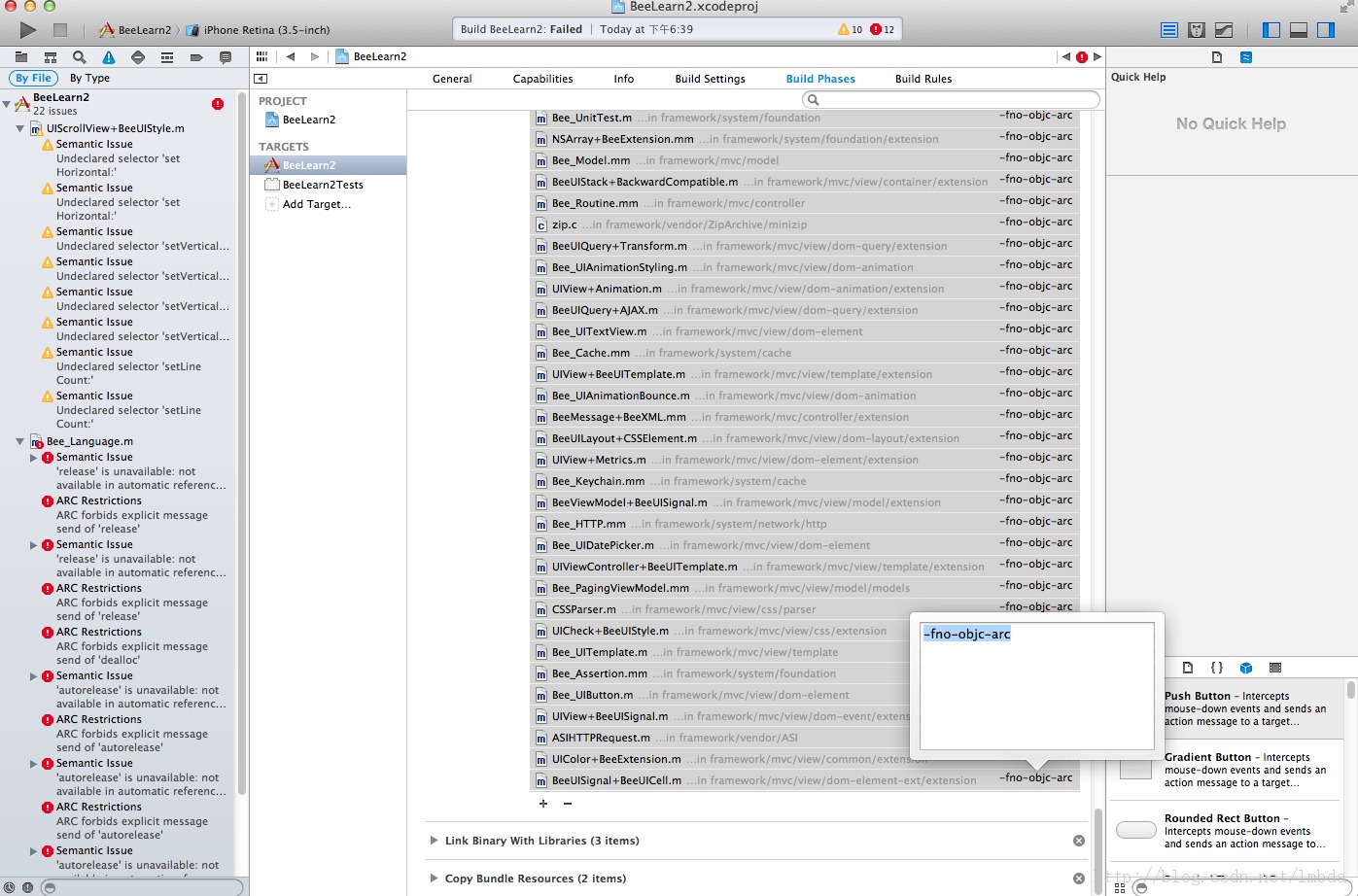Viewport: 1358px width, 896px height.
Task: Go forward in editor history
Action: point(314,56)
